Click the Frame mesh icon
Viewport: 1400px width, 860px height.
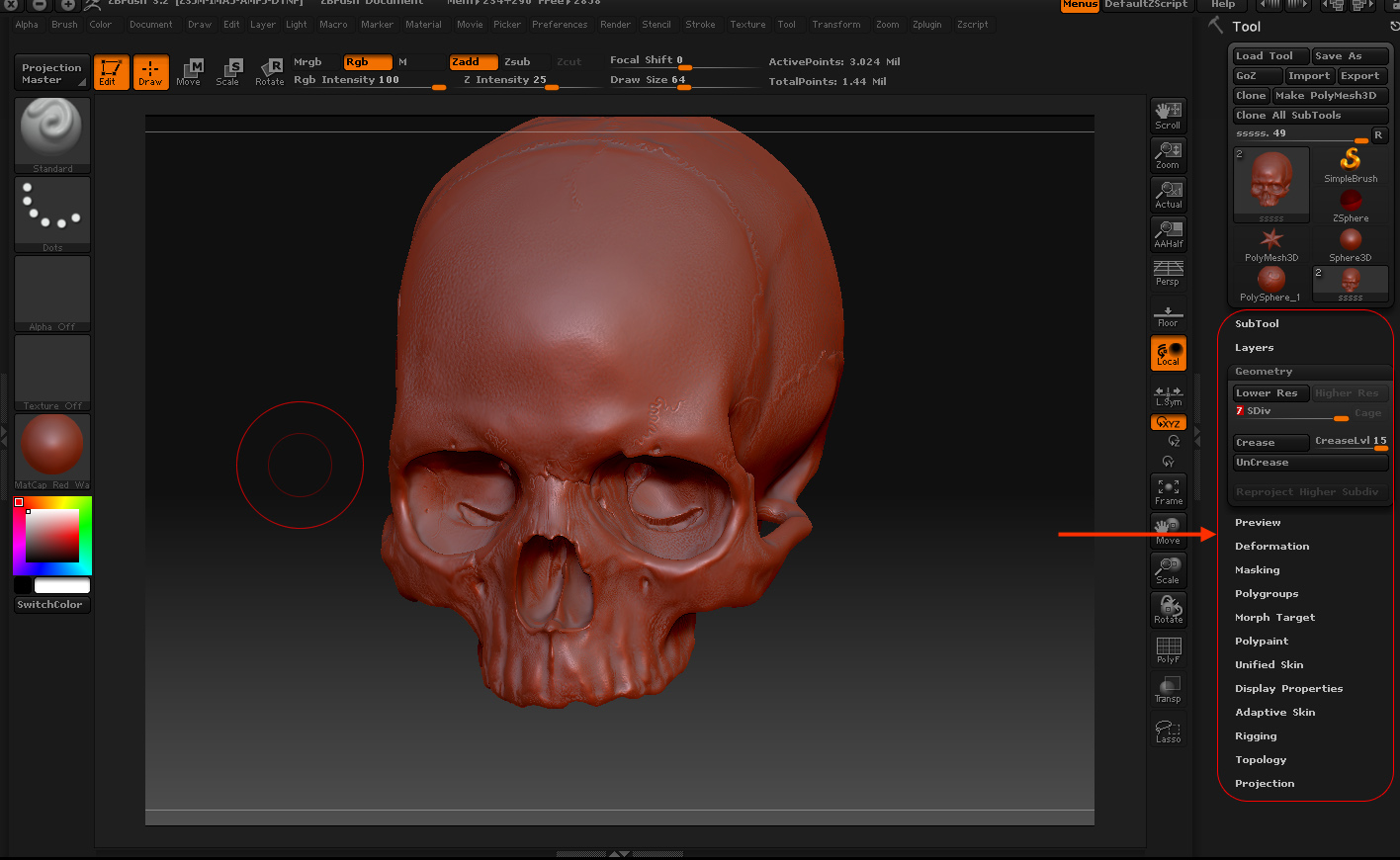tap(1168, 491)
